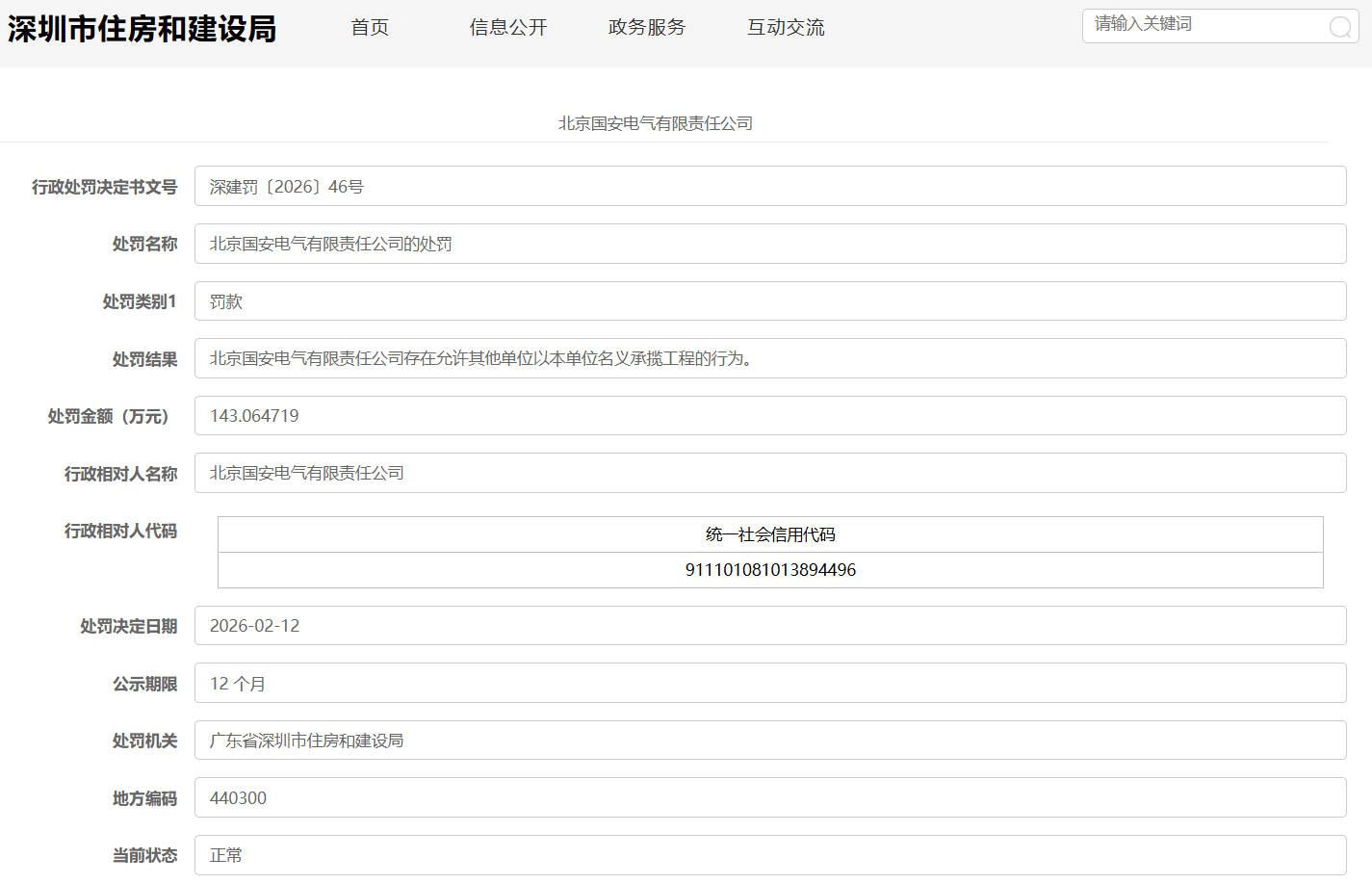Click the keyword search input box

pyautogui.click(x=1204, y=26)
